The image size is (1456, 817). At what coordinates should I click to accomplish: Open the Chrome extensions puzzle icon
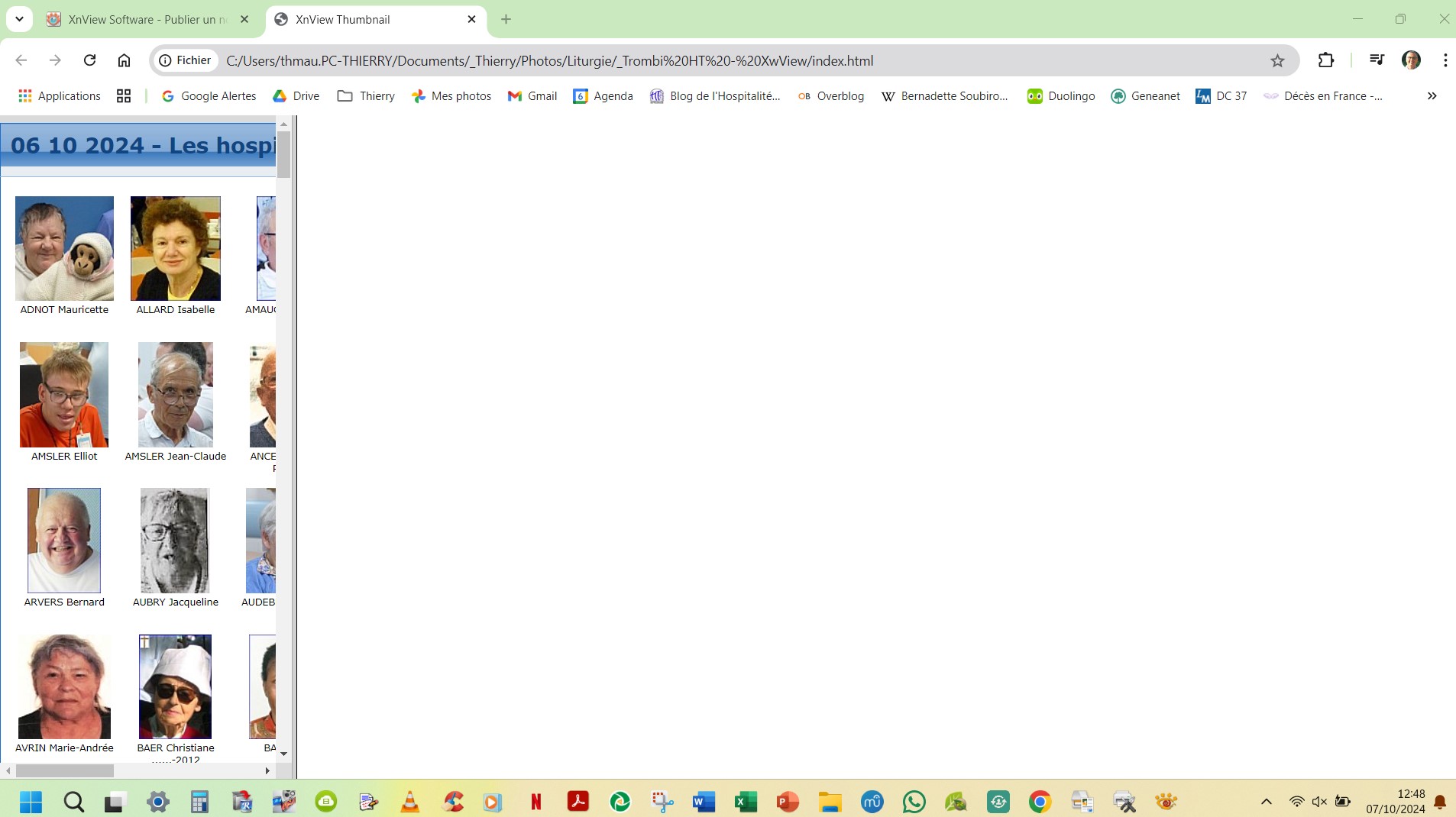point(1326,60)
